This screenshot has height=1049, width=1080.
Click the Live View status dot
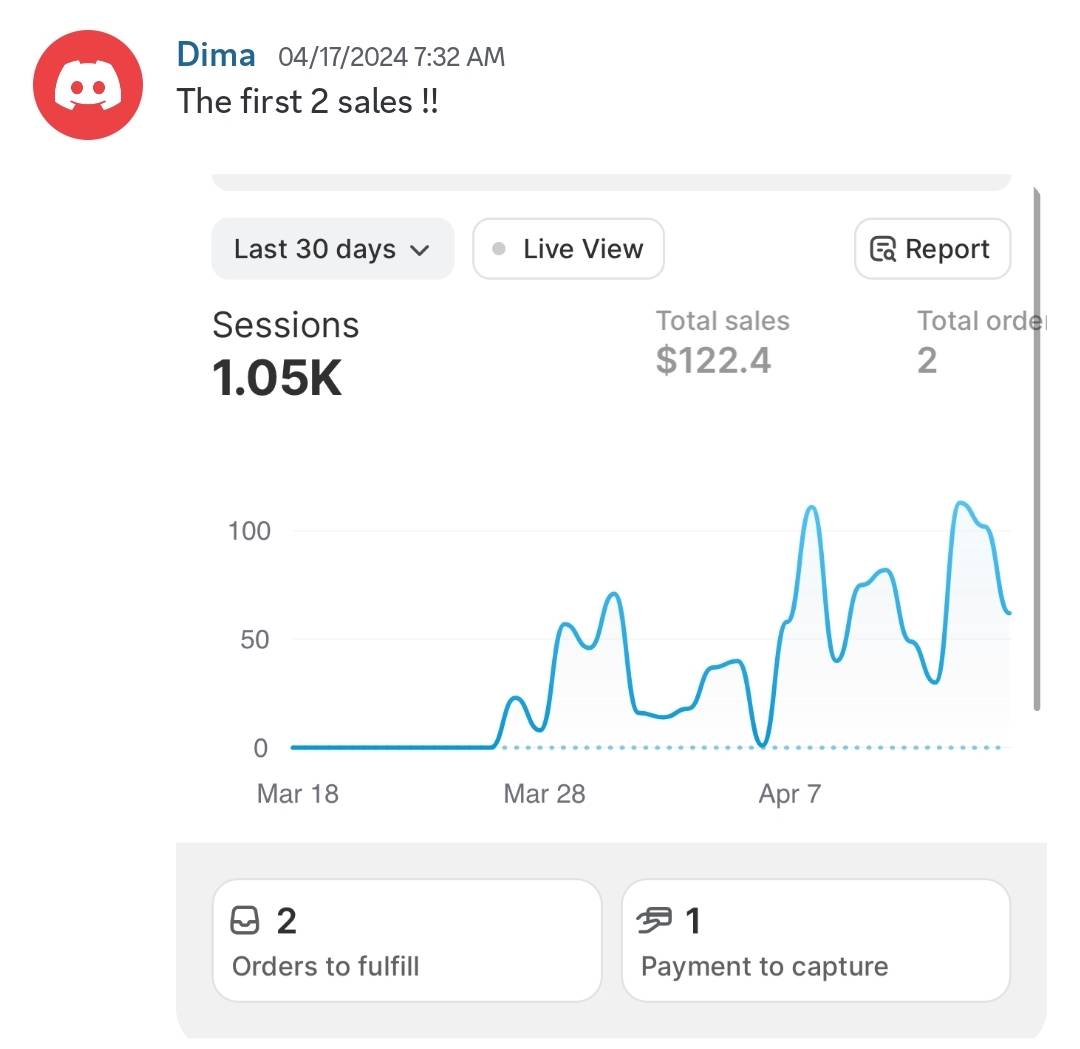[x=500, y=249]
